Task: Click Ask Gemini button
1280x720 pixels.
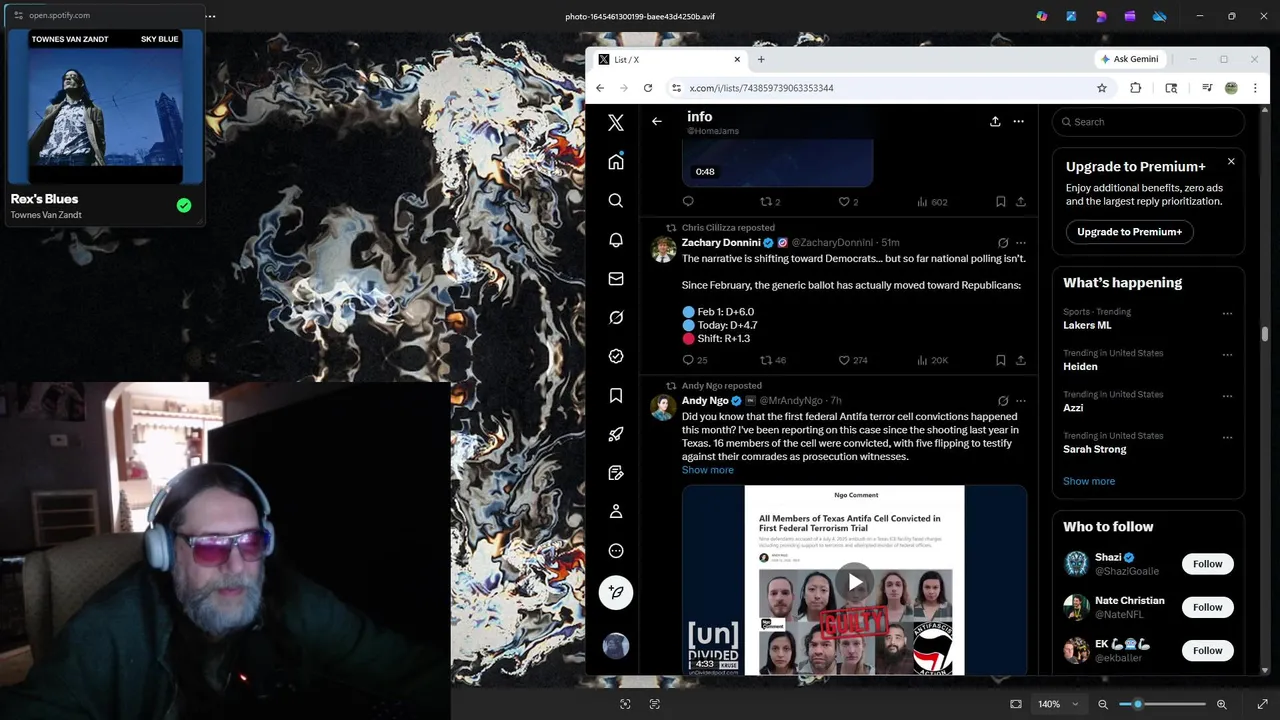Action: pyautogui.click(x=1129, y=59)
